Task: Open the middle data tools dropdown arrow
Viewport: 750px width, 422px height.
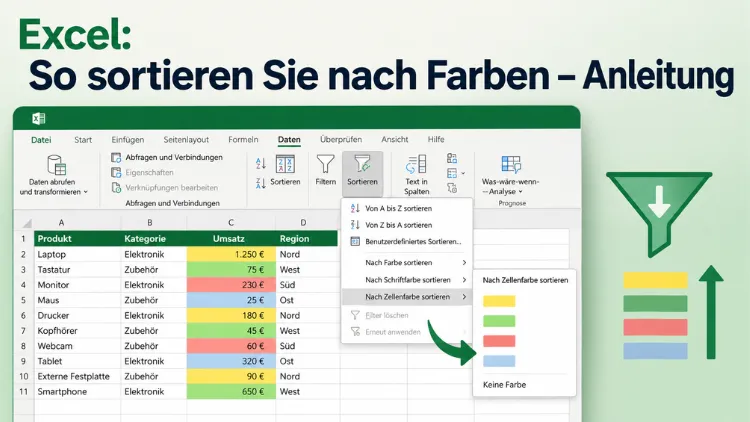Action: tap(463, 173)
